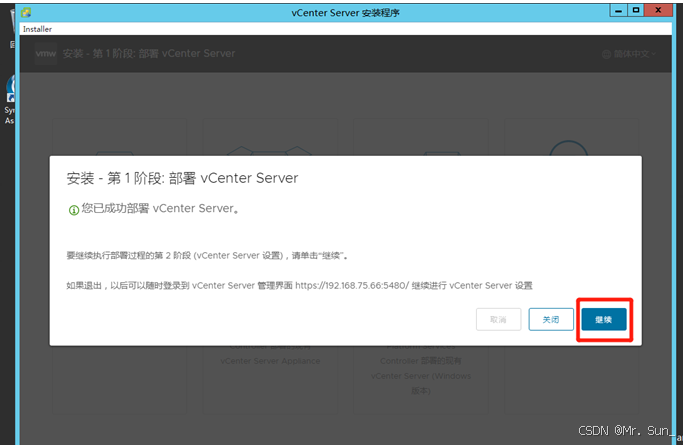Click the '您已成功部署 vCenter Server' message

click(160, 209)
